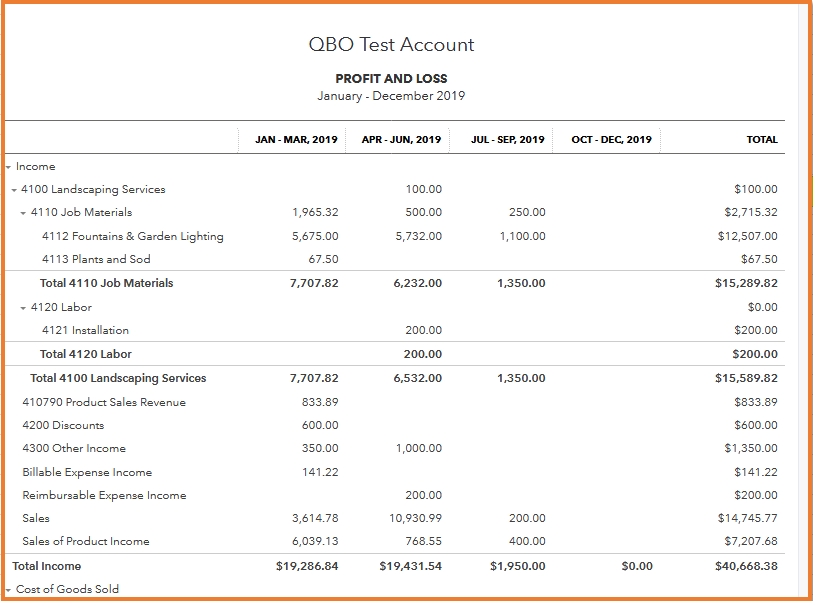Collapse the 4120 Labor subgroup arrow
The height and width of the screenshot is (601, 813).
23,308
